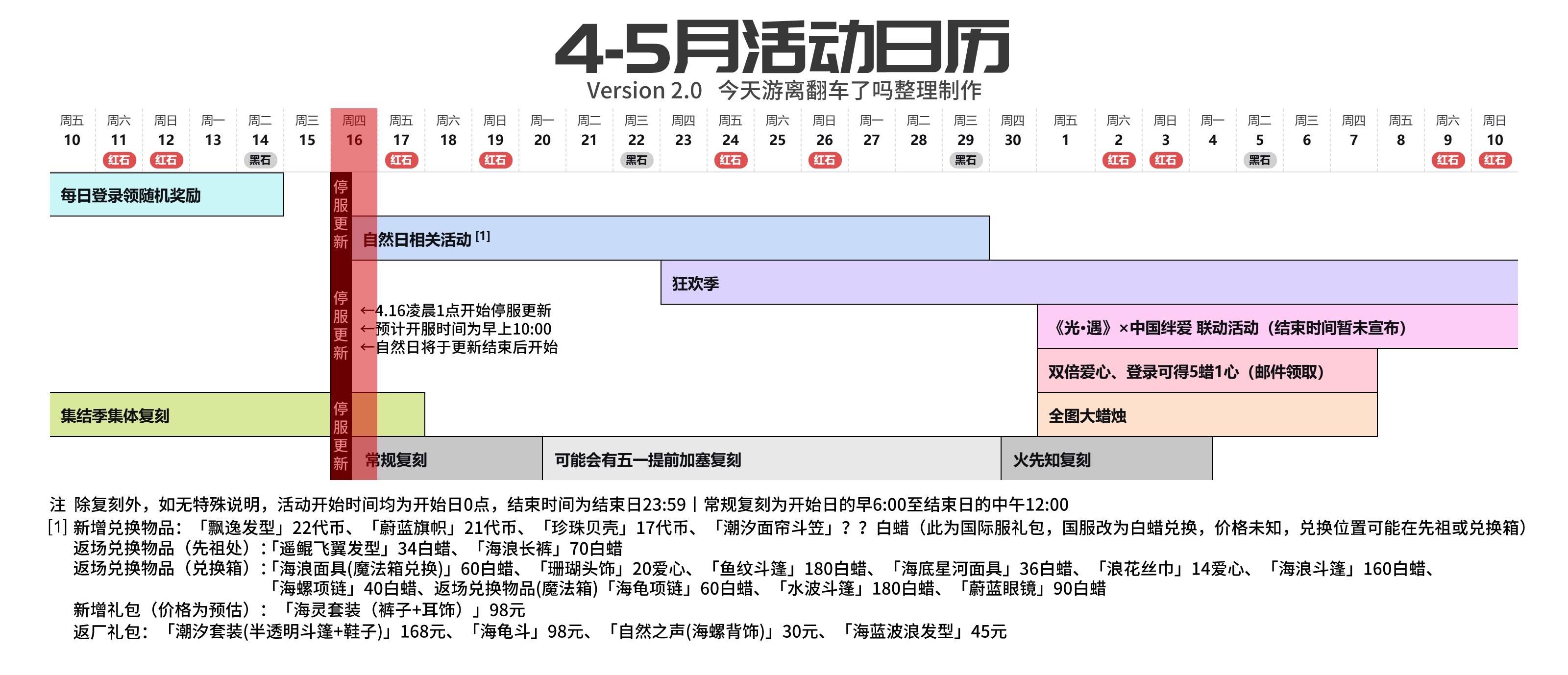Select the 黑石 badge under May 5
The image size is (1568, 675).
pyautogui.click(x=1259, y=161)
